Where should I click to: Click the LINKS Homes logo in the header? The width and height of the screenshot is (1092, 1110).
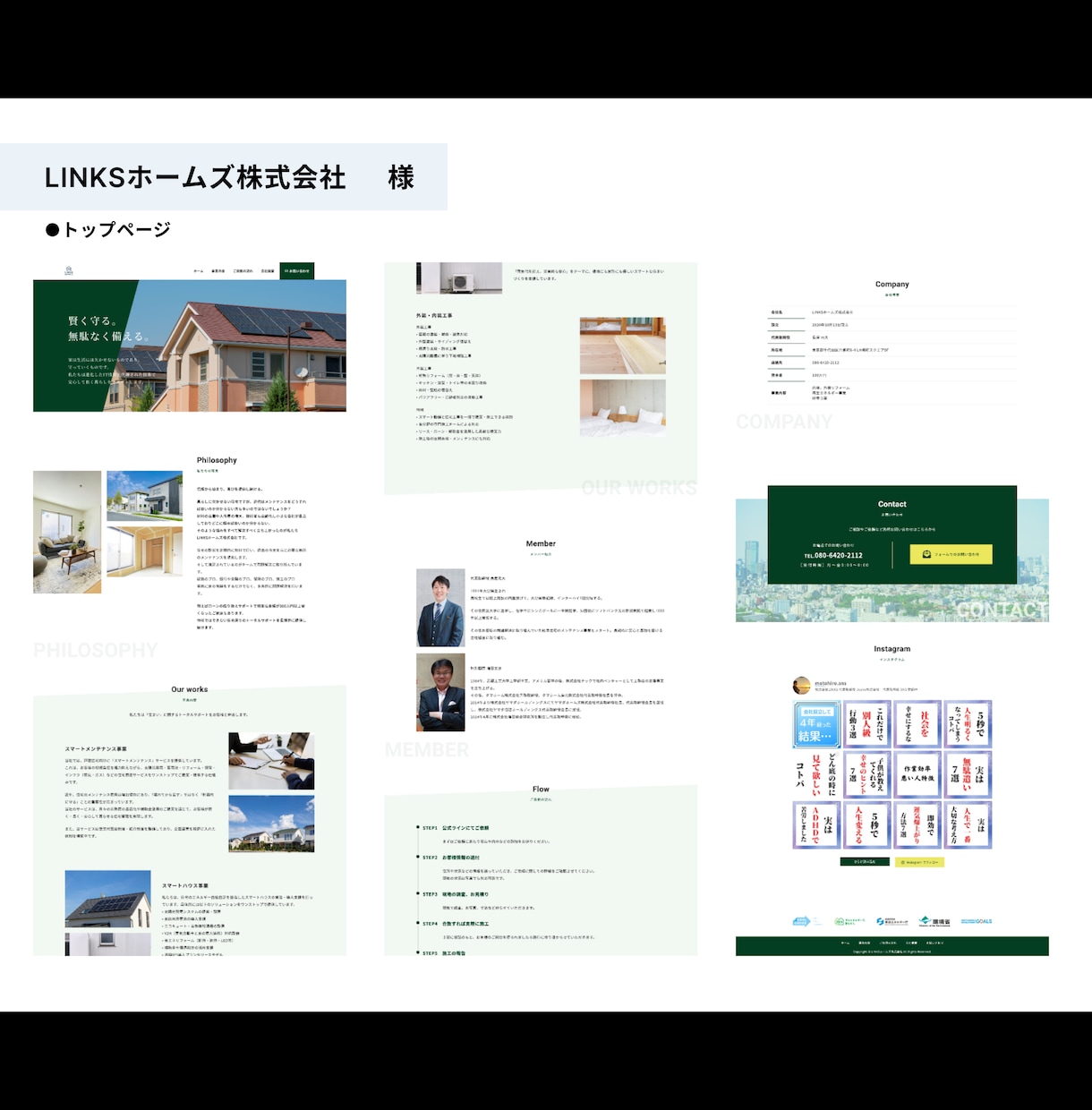tap(69, 270)
